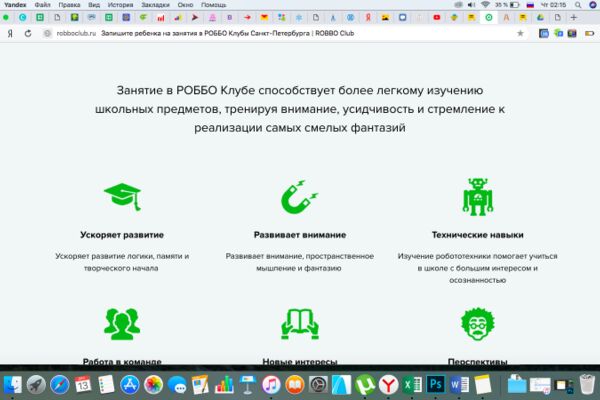Image resolution: width=600 pixels, height=400 pixels.
Task: Reload the page with the refresh button
Action: [x=28, y=33]
